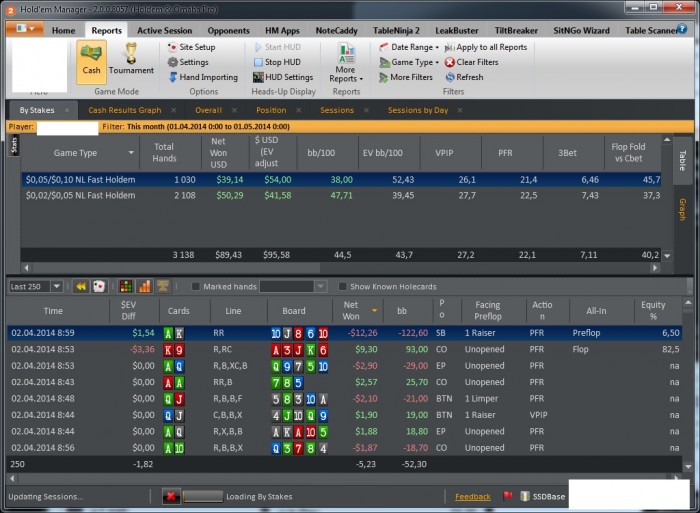
Task: Refresh the report
Action: 464,77
